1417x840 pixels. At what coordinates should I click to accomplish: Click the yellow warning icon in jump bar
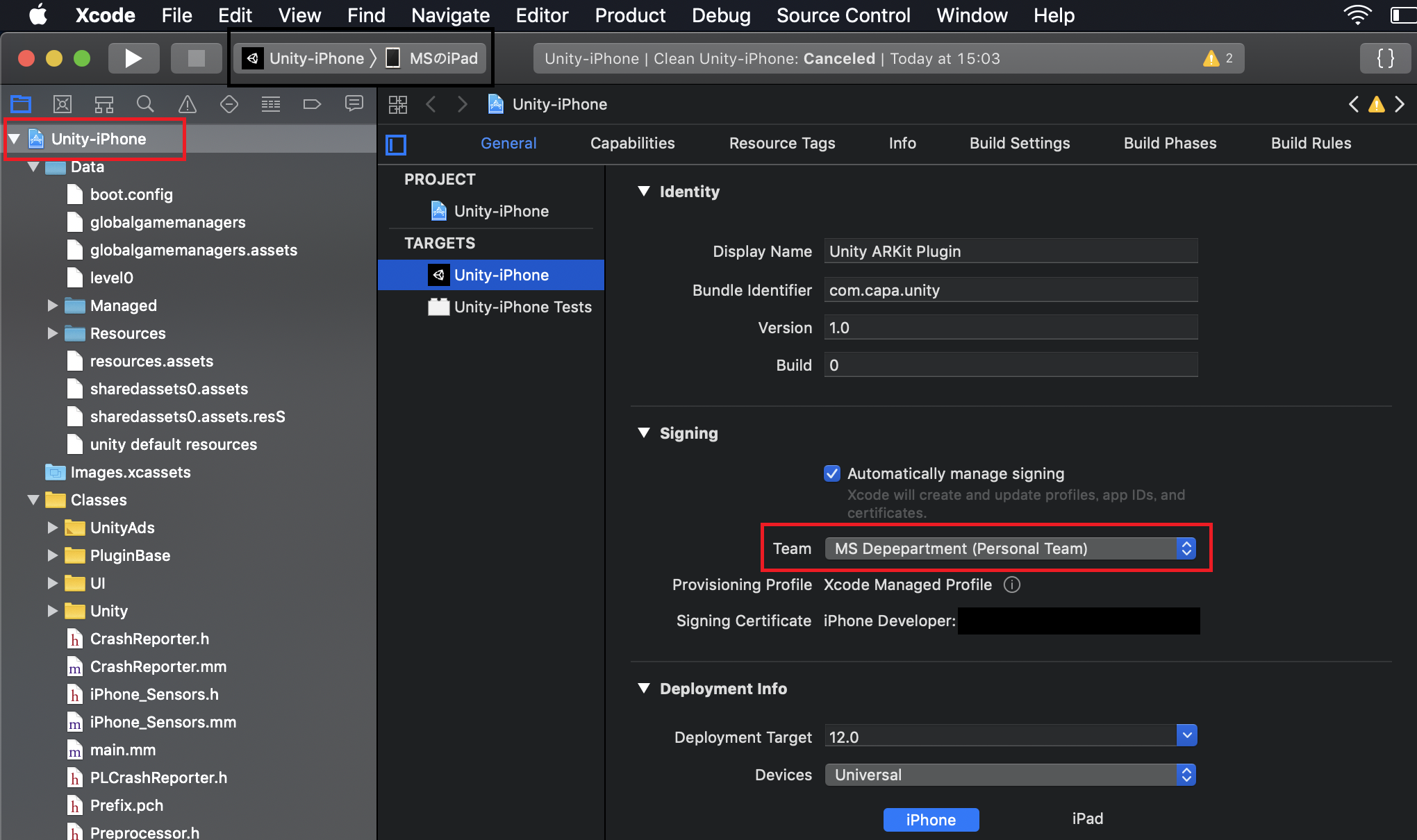click(x=1377, y=104)
